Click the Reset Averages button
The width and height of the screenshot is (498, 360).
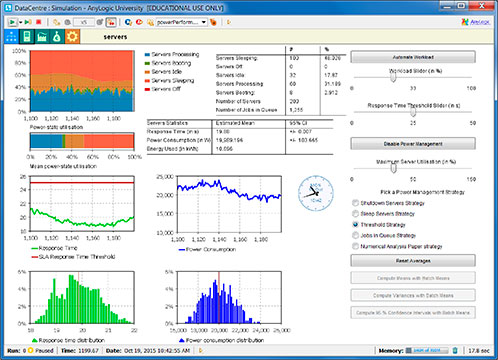[413, 260]
